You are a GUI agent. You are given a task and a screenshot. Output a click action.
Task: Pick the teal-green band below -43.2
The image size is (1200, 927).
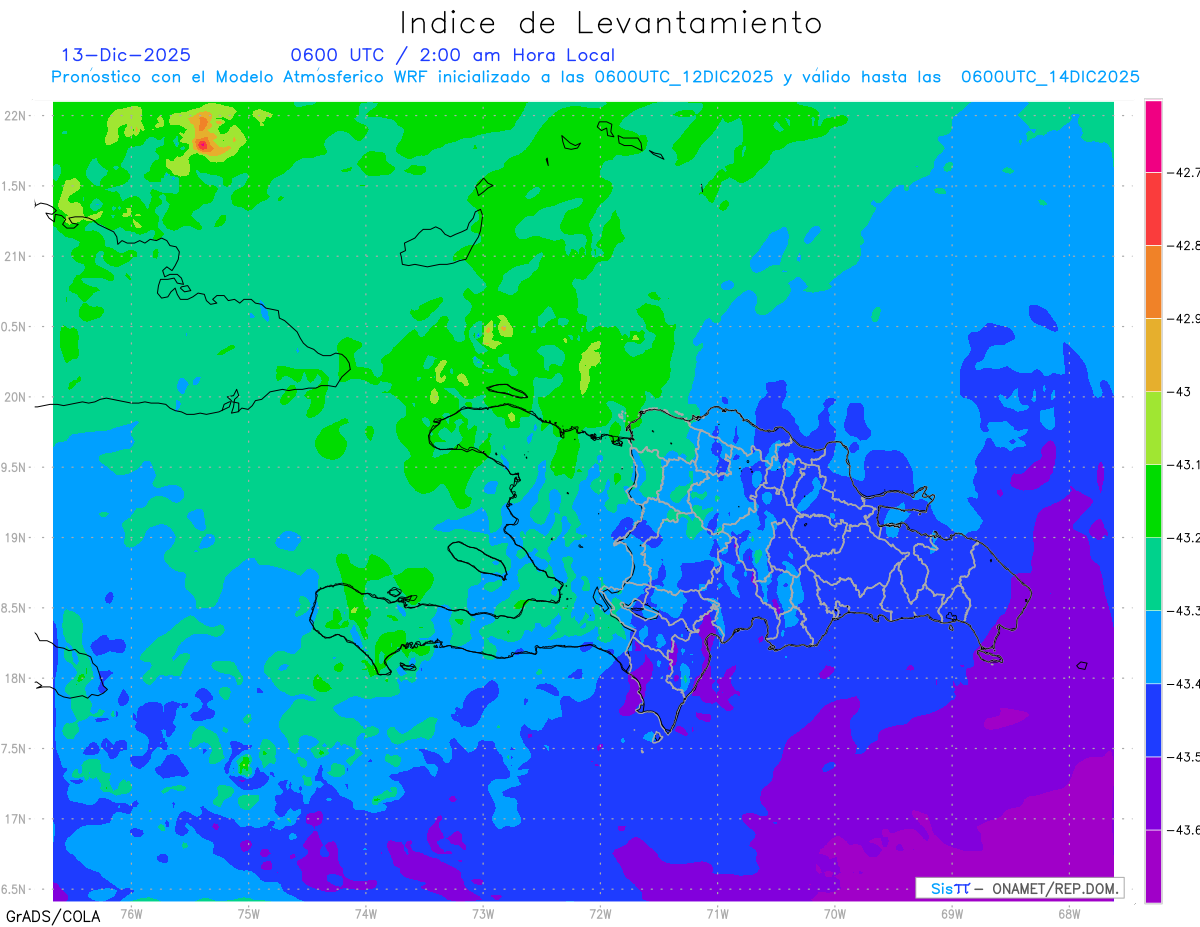pos(1153,573)
